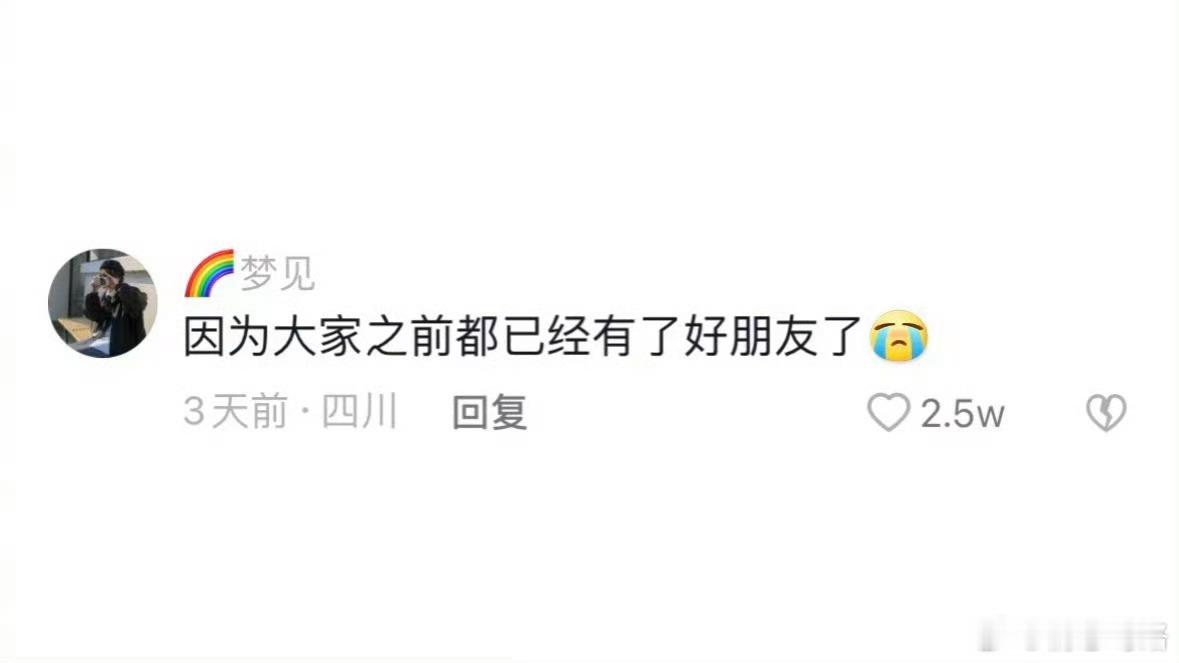This screenshot has width=1179, height=663.
Task: Click the crying emoji ending the comment
Action: click(899, 335)
